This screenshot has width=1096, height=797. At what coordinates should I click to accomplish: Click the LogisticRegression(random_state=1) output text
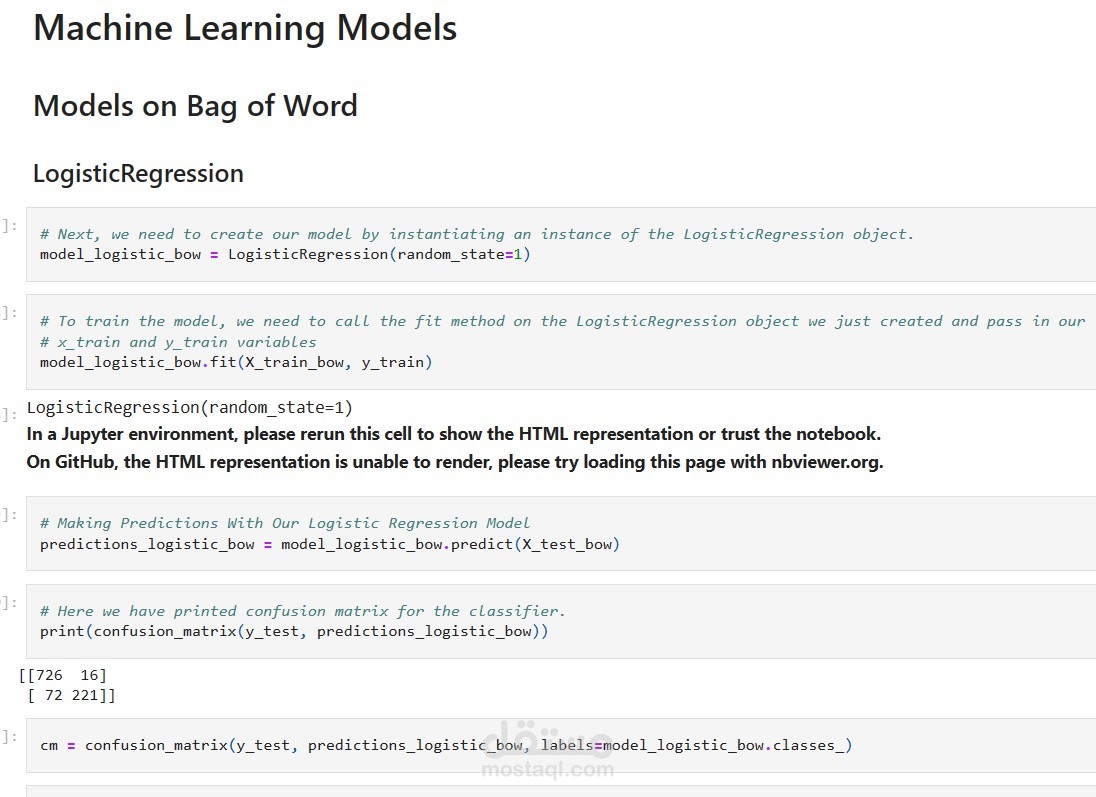[x=190, y=407]
